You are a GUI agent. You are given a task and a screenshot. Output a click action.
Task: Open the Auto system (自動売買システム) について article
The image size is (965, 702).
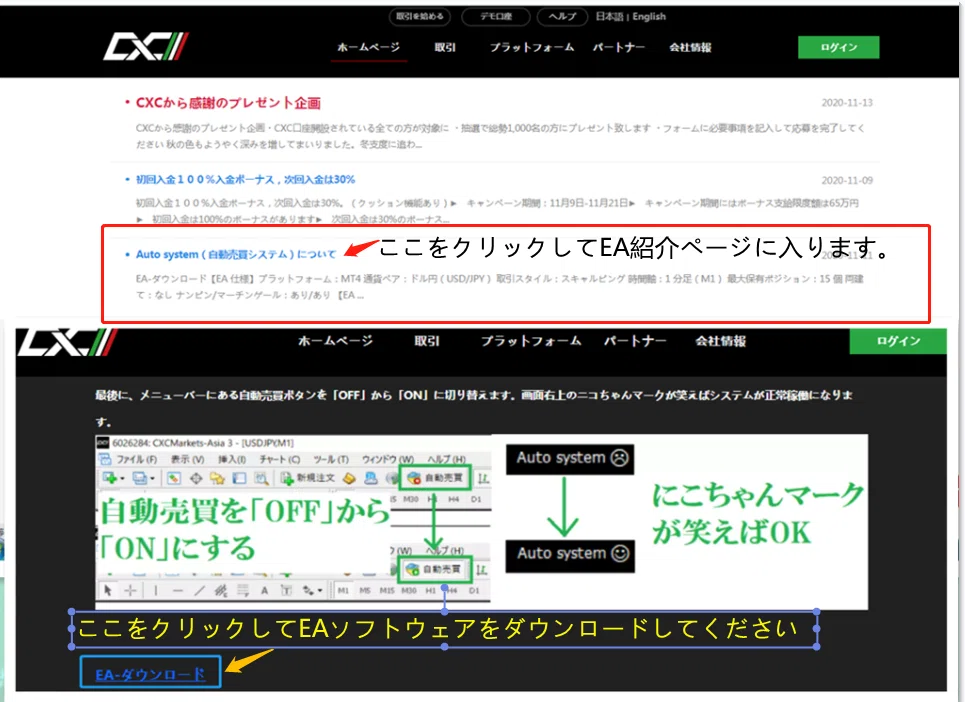[x=235, y=254]
